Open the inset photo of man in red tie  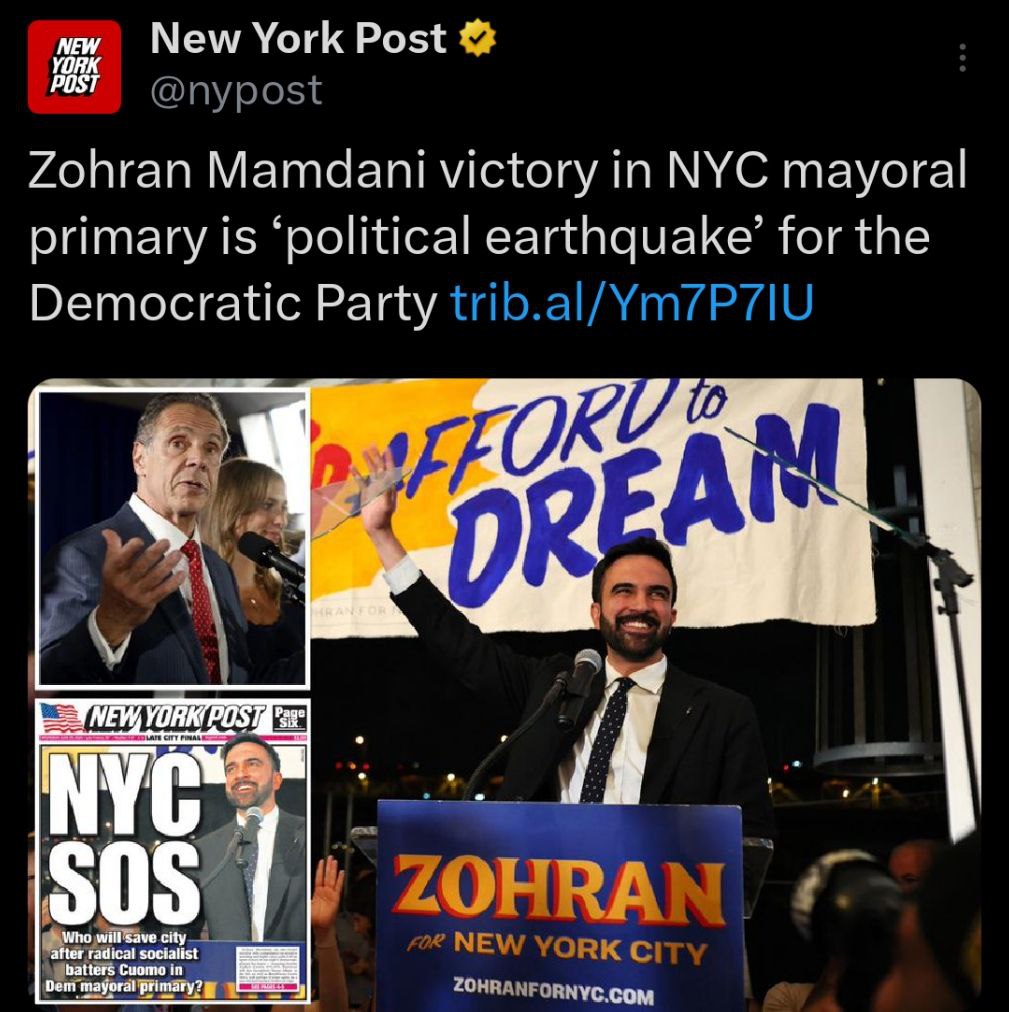(174, 538)
